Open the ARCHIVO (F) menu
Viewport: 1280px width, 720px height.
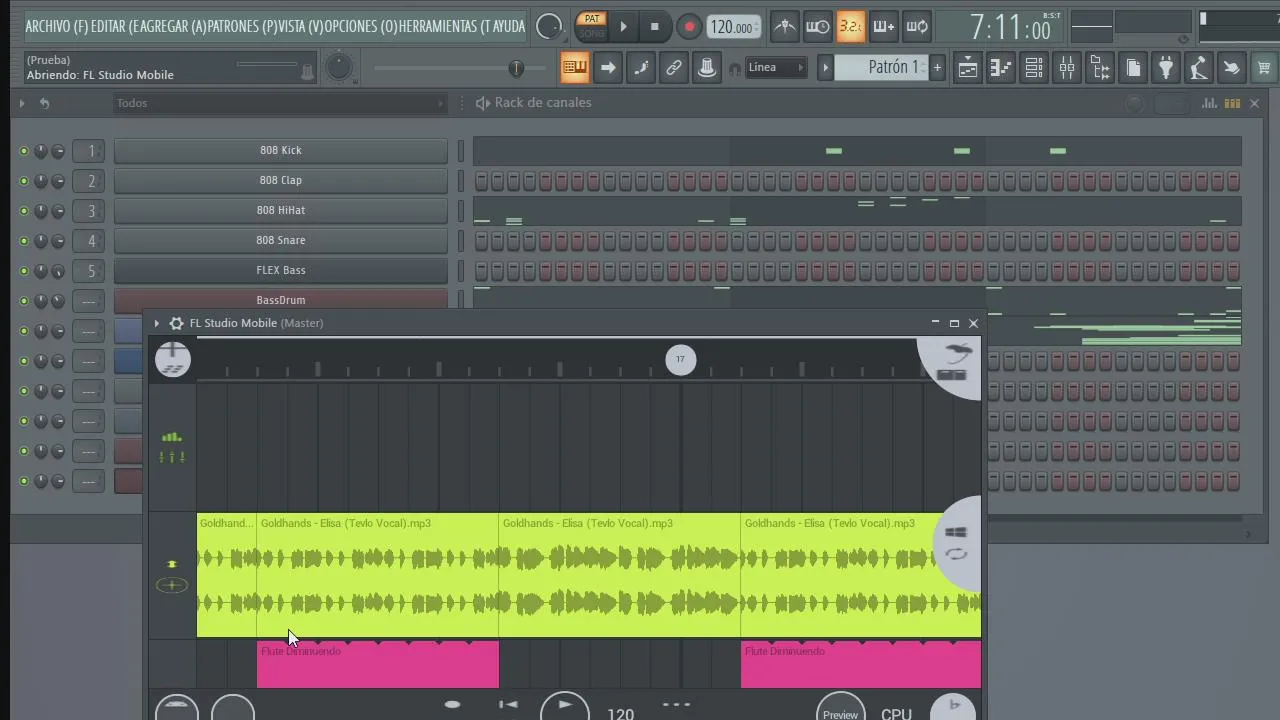pyautogui.click(x=57, y=26)
